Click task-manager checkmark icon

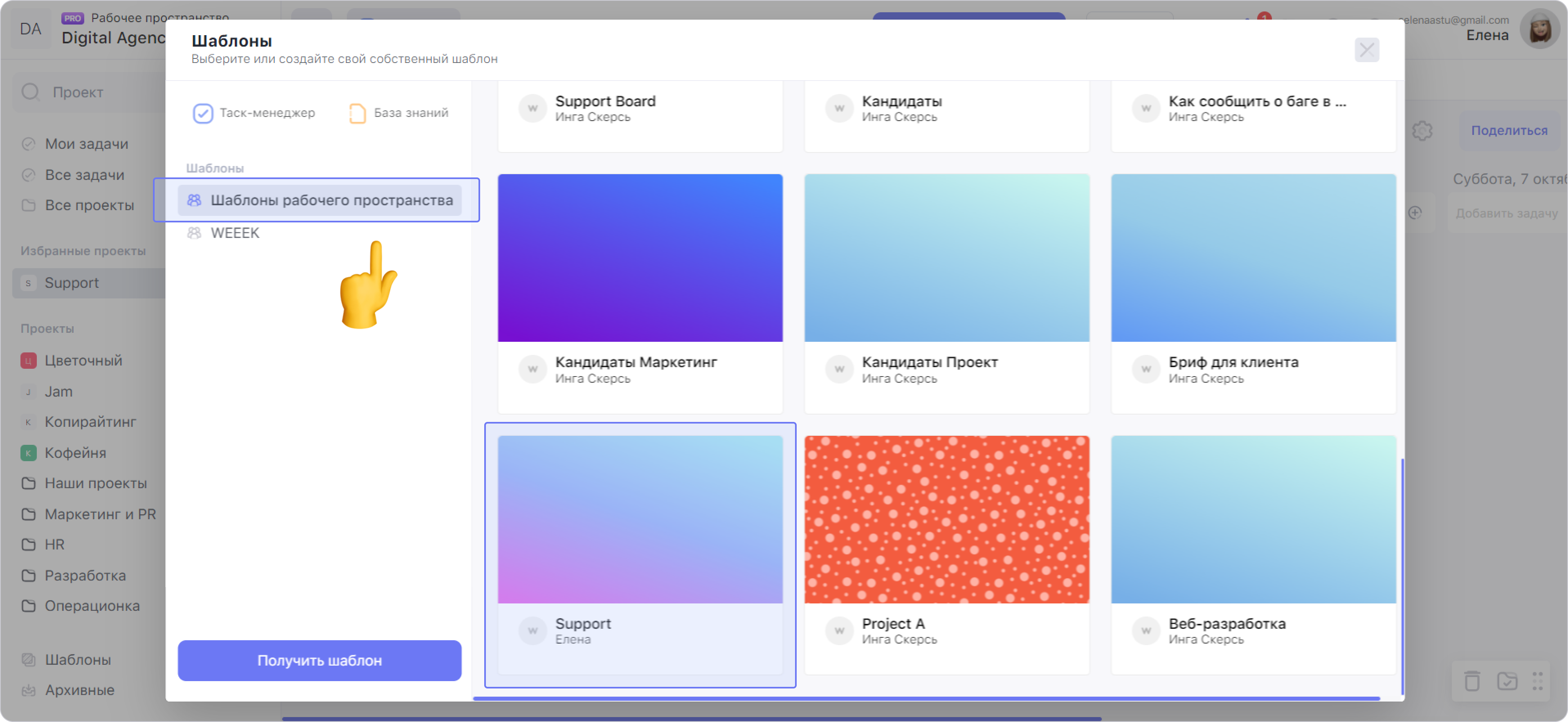click(x=203, y=113)
